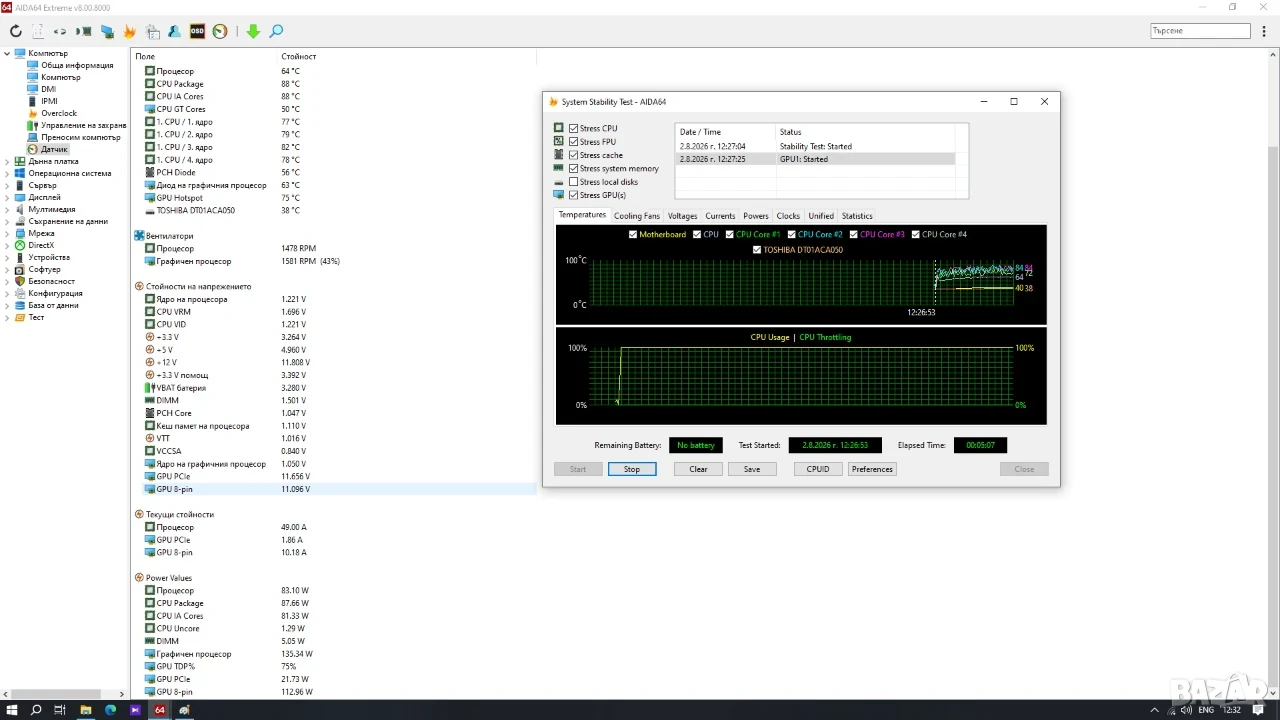This screenshot has height=720, width=1280.
Task: Select Управление на захранването tree item
Action: (x=78, y=125)
